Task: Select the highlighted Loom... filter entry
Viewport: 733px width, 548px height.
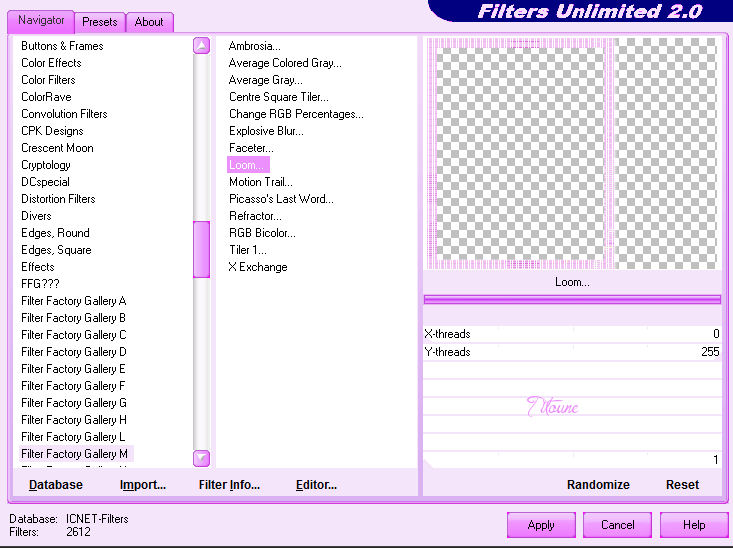Action: [x=248, y=165]
